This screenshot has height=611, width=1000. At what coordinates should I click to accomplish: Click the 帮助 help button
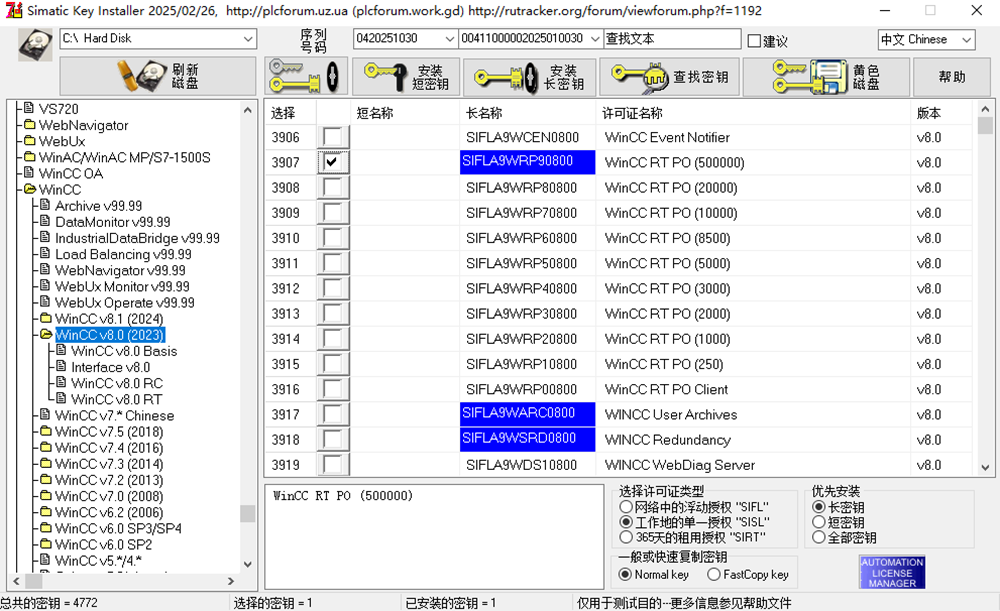click(952, 77)
